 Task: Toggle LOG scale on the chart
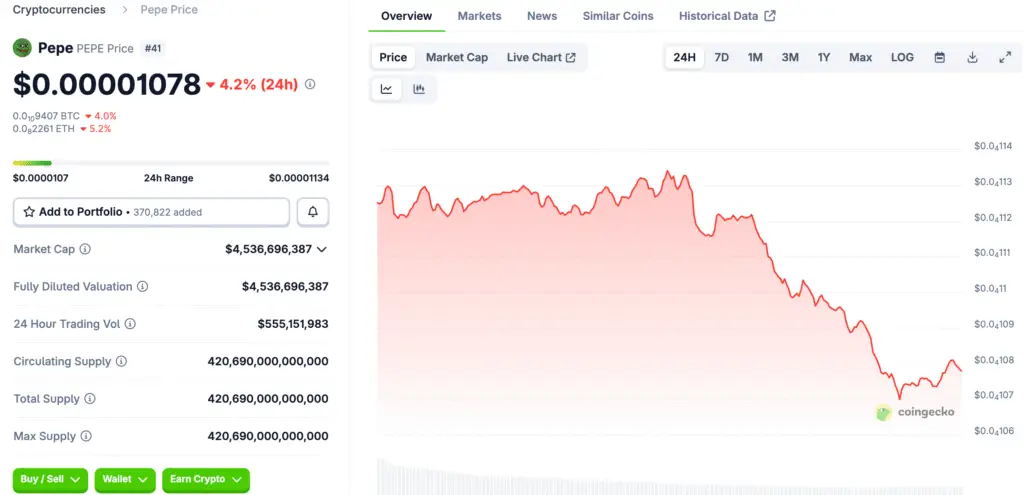(903, 57)
